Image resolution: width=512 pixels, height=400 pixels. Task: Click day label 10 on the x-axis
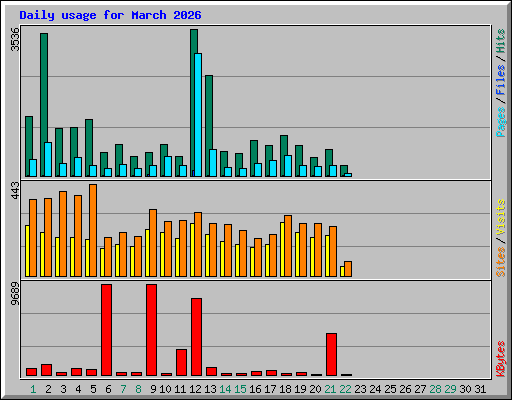click(x=165, y=389)
